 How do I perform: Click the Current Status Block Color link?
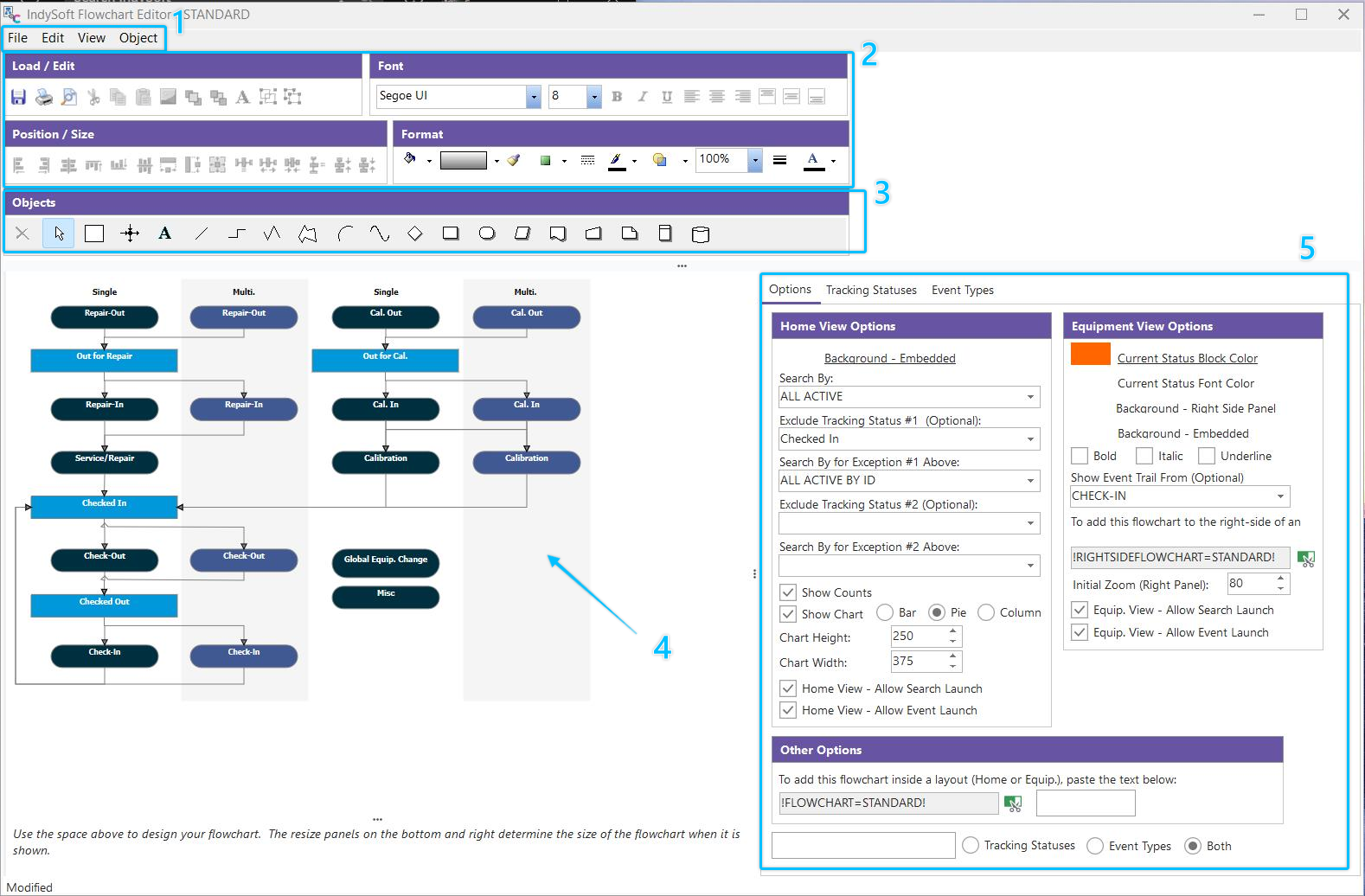1187,358
